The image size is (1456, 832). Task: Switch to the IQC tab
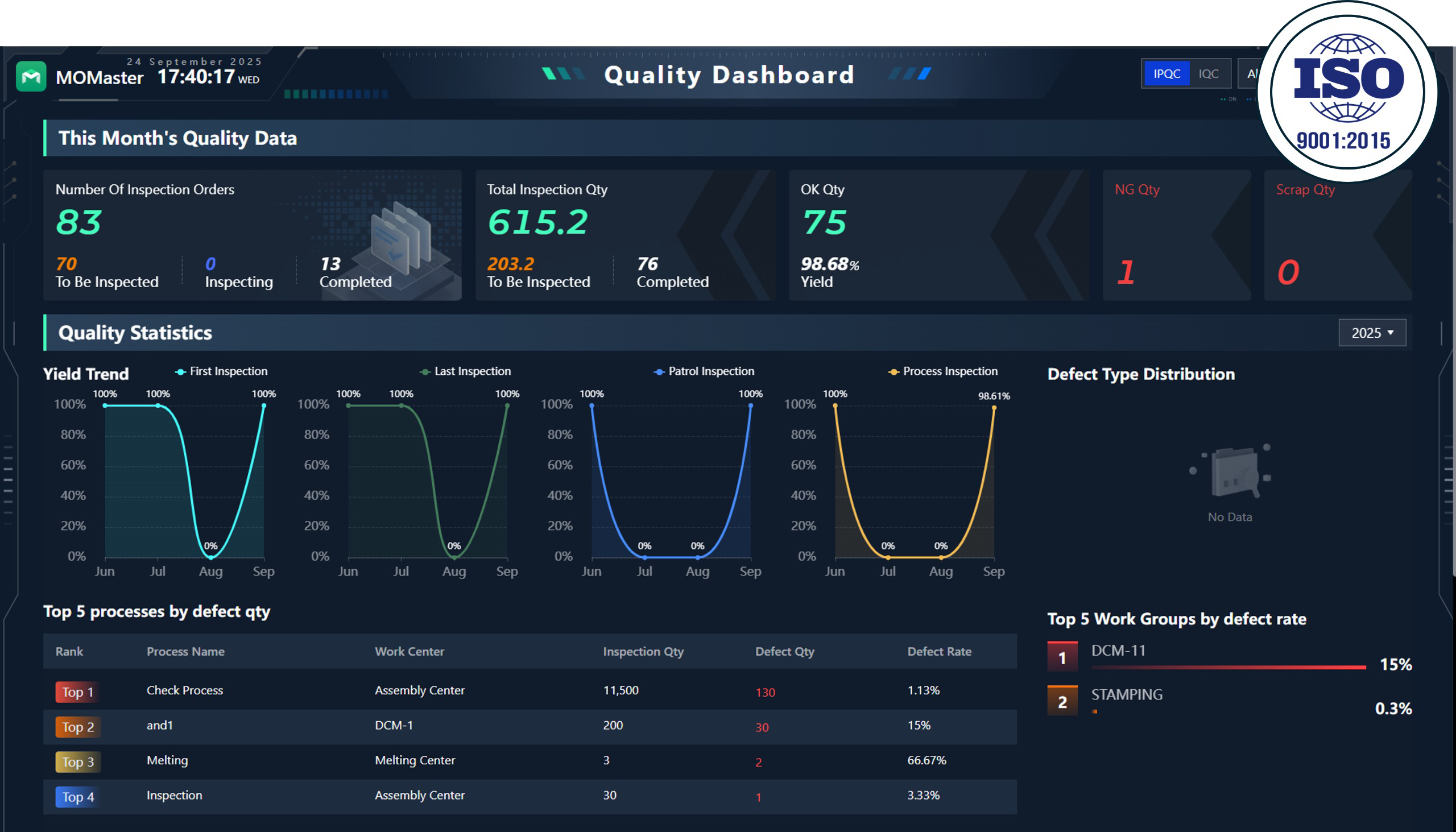1208,74
